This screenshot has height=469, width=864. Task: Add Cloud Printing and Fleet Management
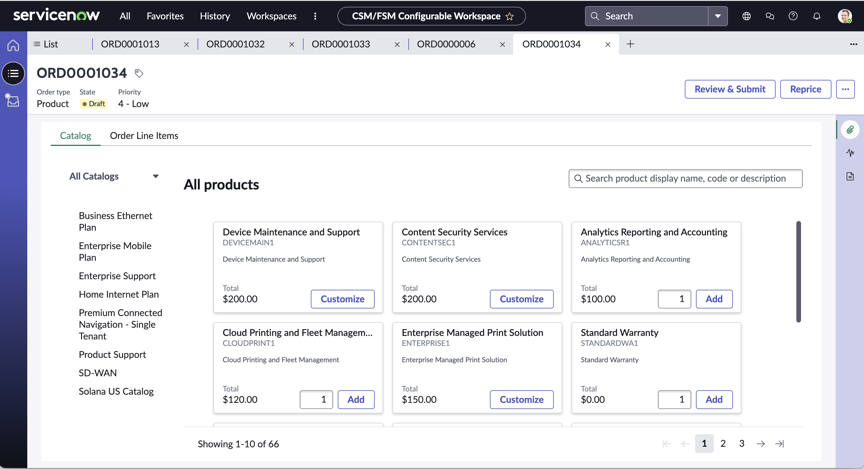pyautogui.click(x=356, y=400)
